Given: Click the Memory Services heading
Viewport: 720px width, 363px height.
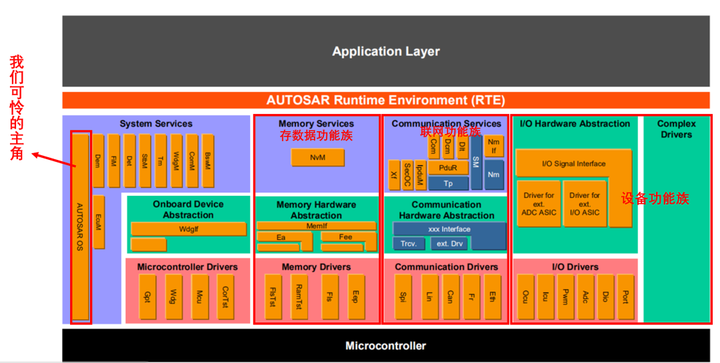Looking at the screenshot, I should [316, 123].
